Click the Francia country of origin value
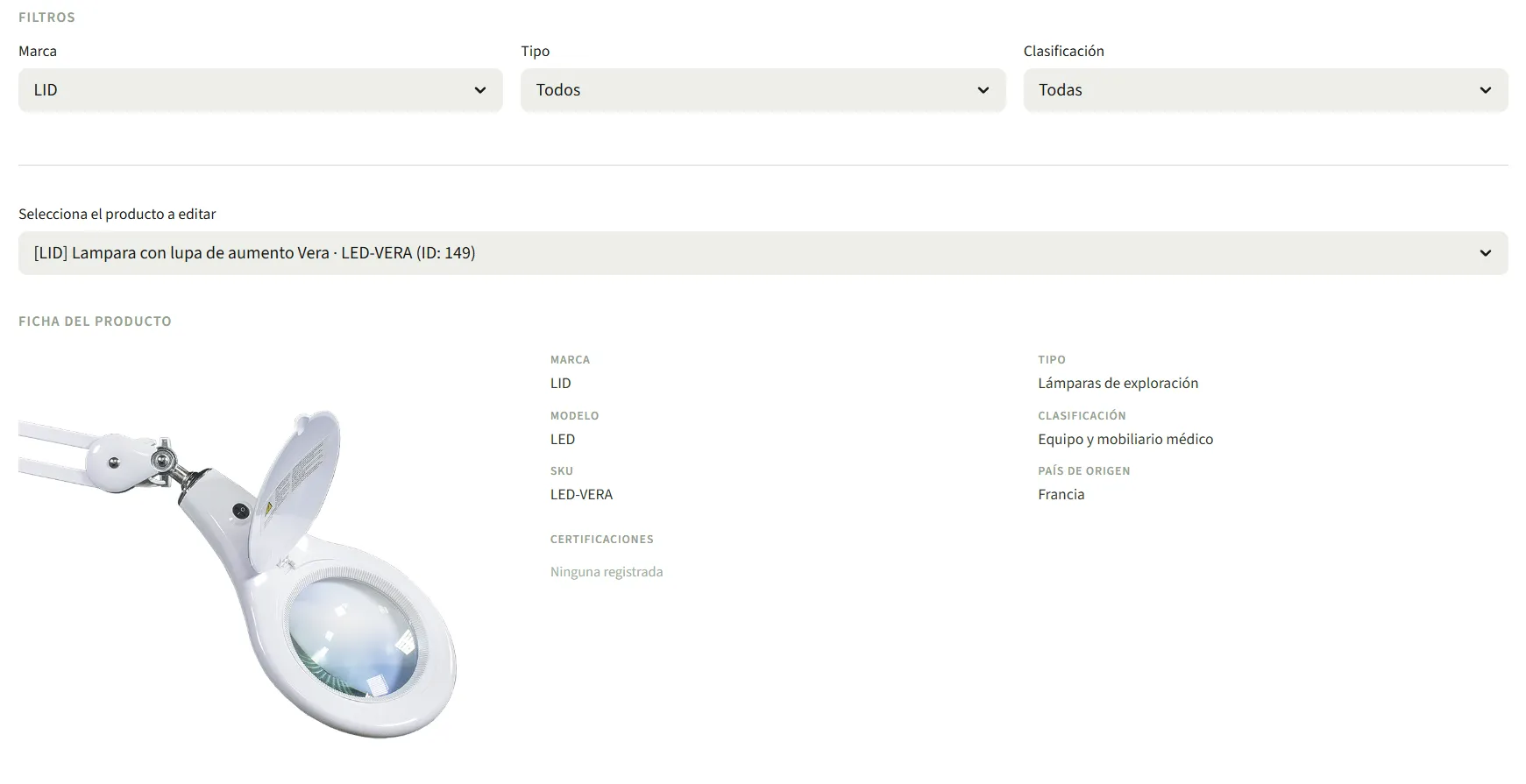Screen dimensions: 1526x784 [1061, 495]
